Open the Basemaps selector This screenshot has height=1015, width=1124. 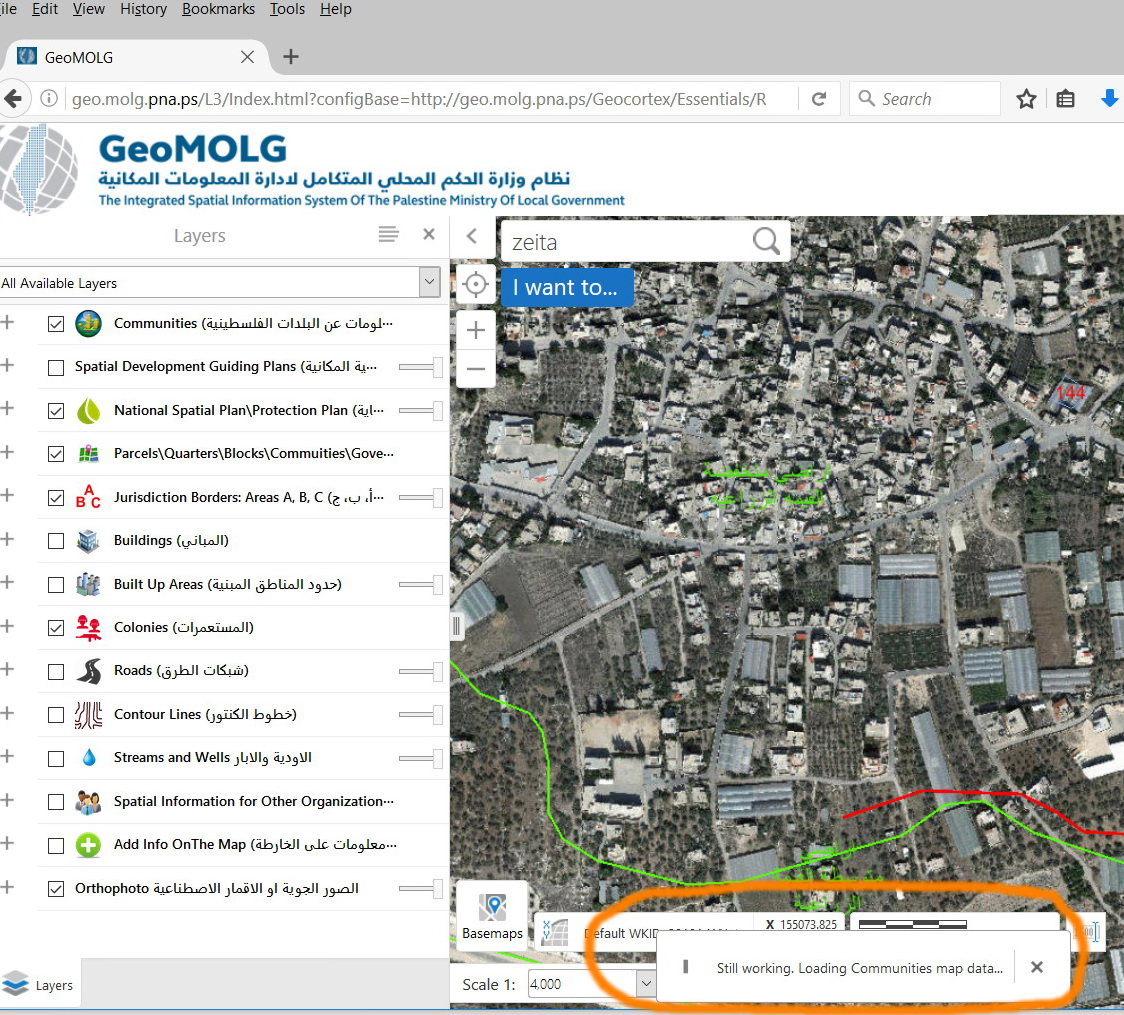click(x=492, y=916)
